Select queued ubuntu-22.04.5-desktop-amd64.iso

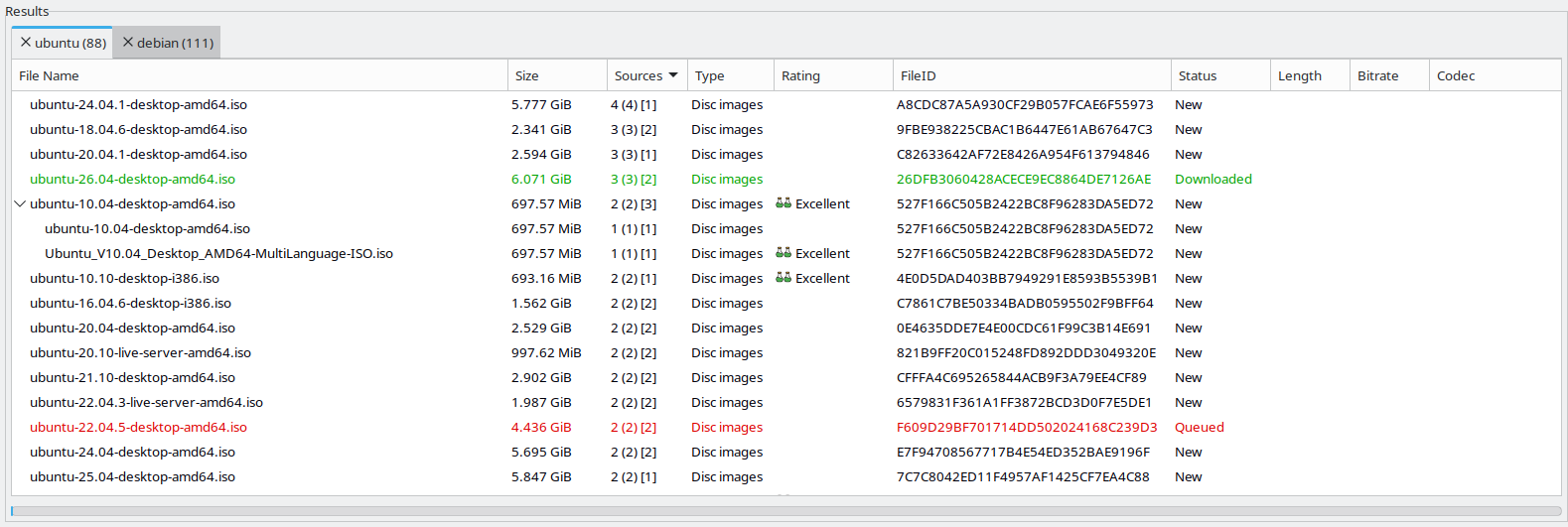tap(138, 427)
